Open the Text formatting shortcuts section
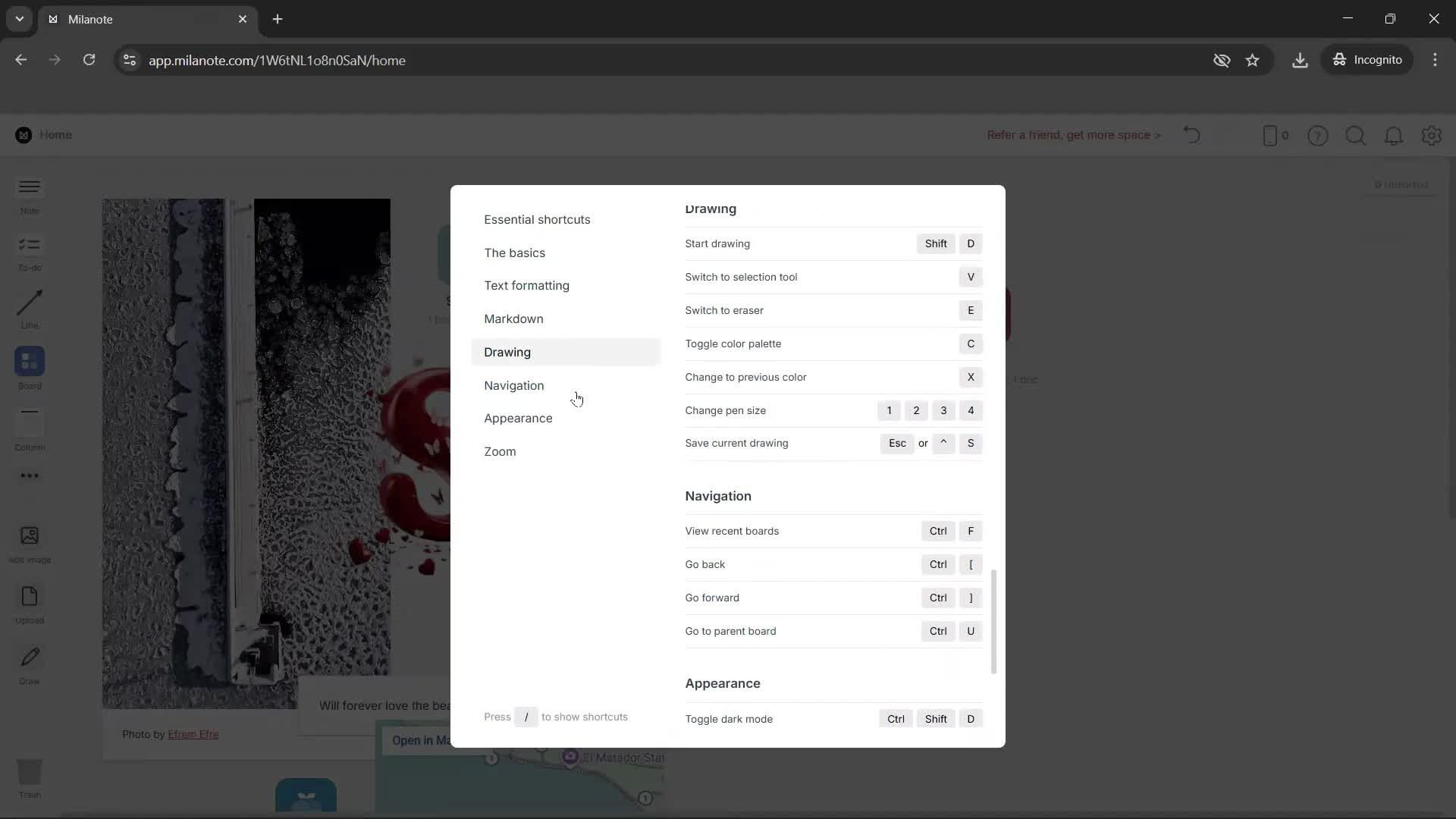1456x819 pixels. [x=526, y=285]
